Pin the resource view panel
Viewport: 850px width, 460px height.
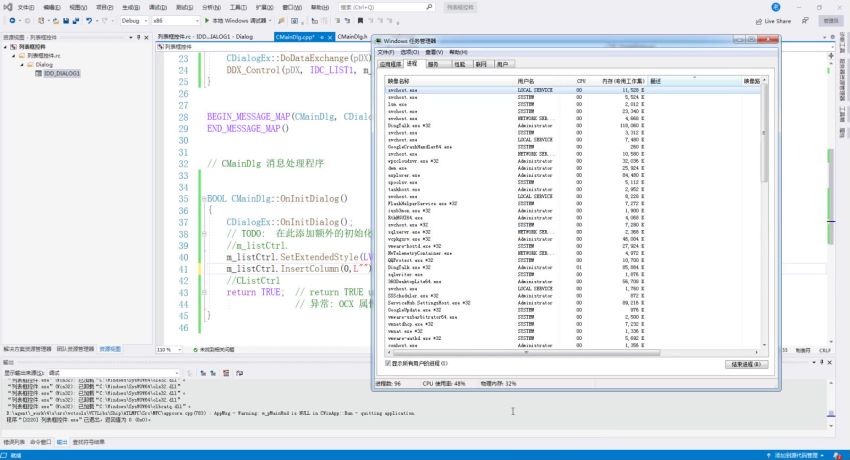pos(138,37)
